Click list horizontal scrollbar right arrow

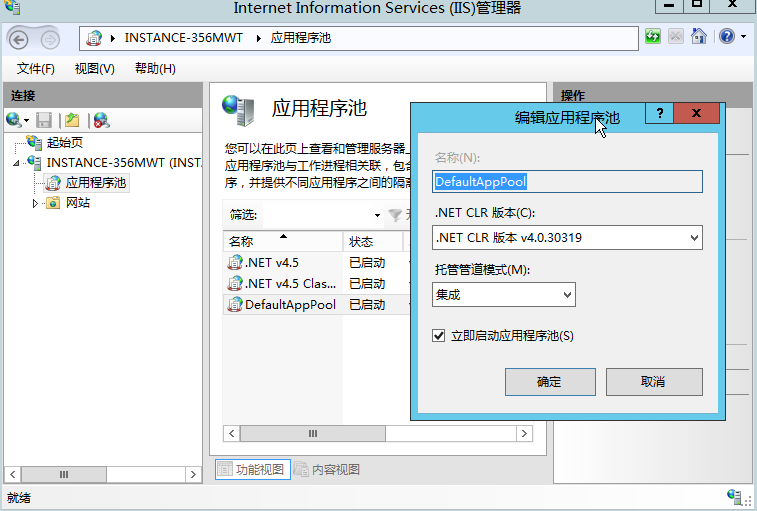[524, 434]
